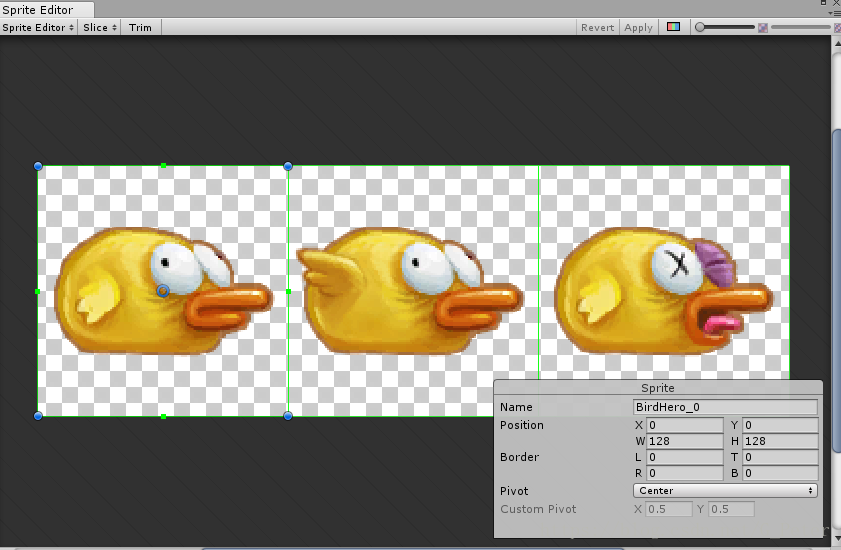Viewport: 841px width, 550px height.
Task: Click the Border T input field
Action: coord(780,457)
